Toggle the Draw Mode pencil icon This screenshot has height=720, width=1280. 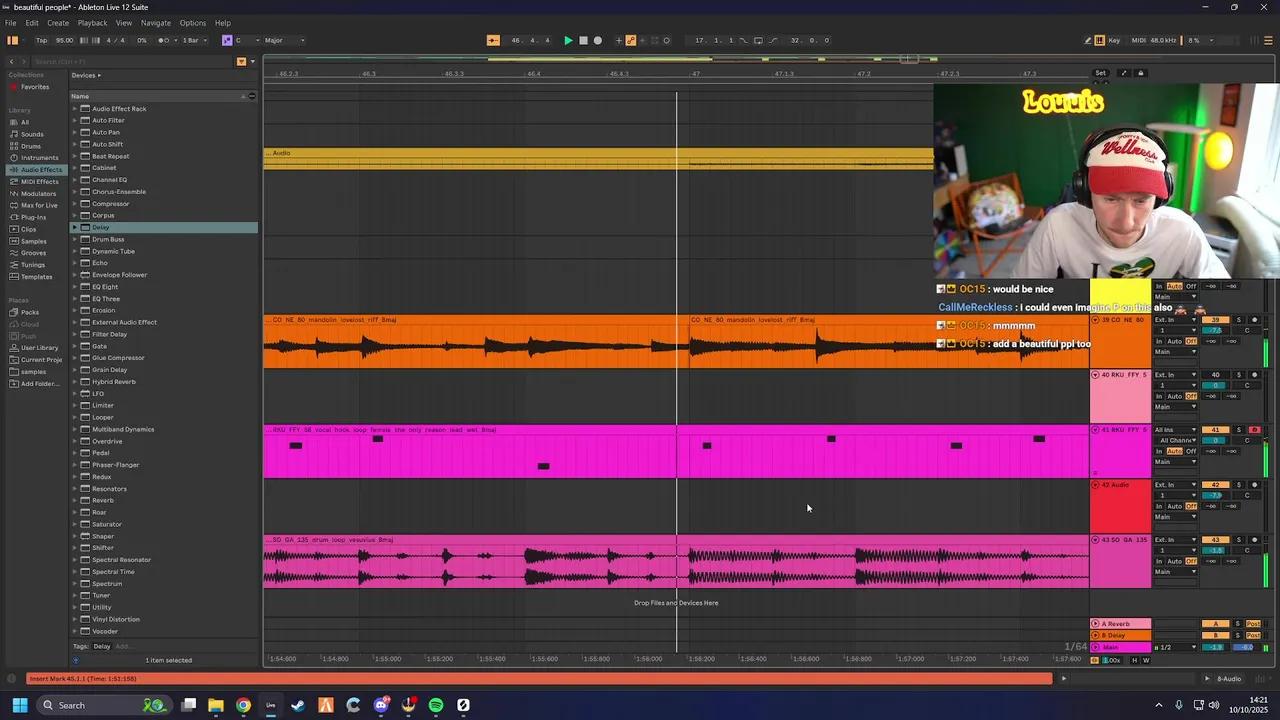(1088, 40)
